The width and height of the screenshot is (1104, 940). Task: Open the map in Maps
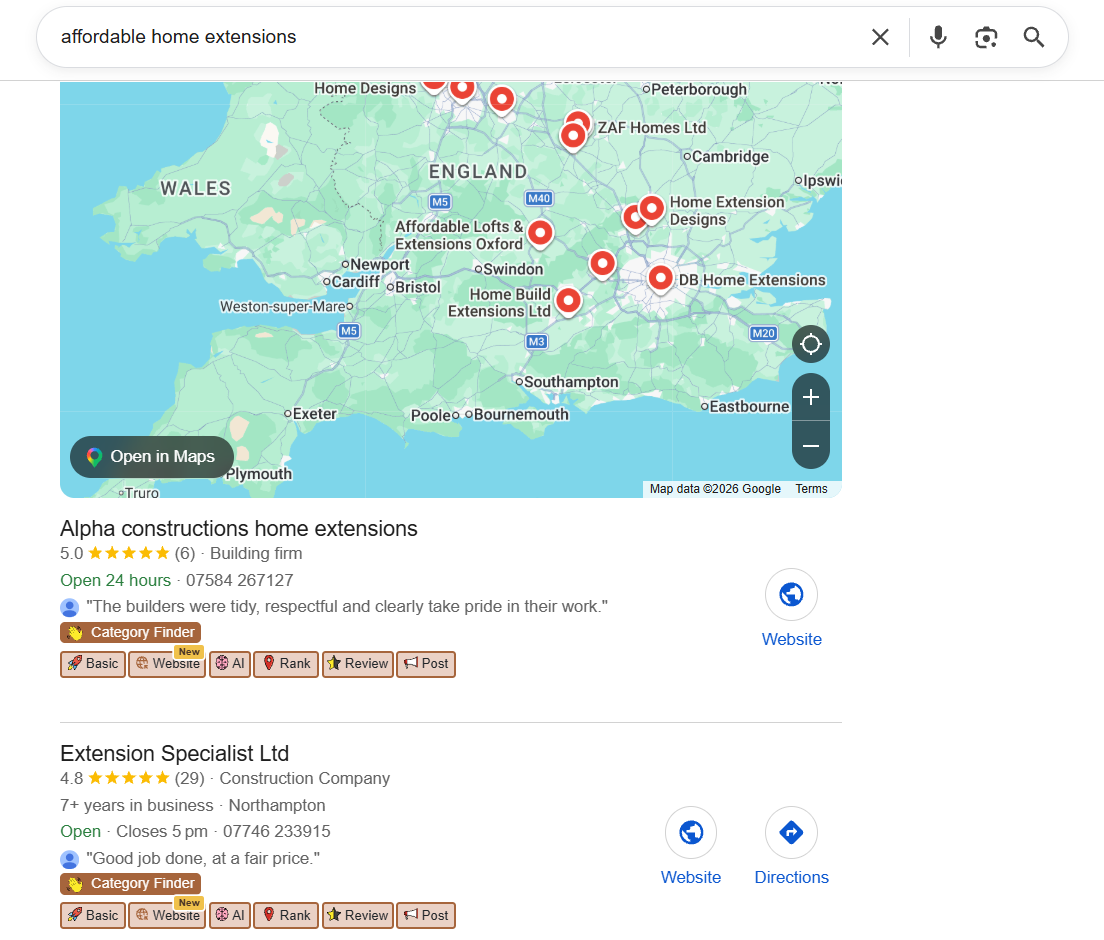pos(152,456)
